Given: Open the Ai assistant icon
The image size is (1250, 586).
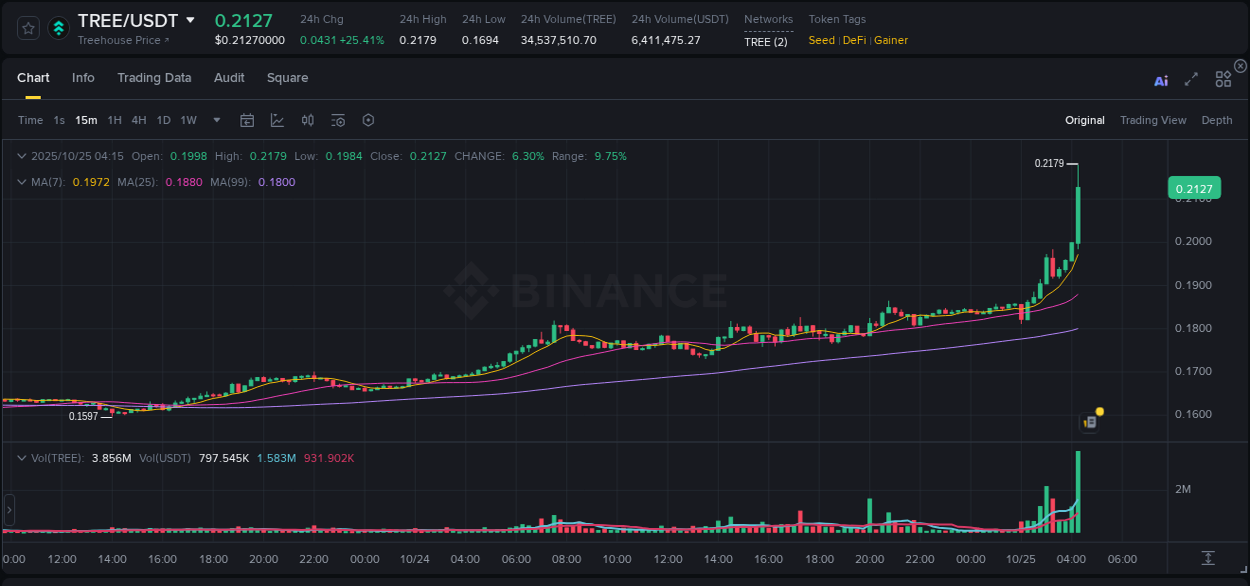Looking at the screenshot, I should click(x=1161, y=80).
